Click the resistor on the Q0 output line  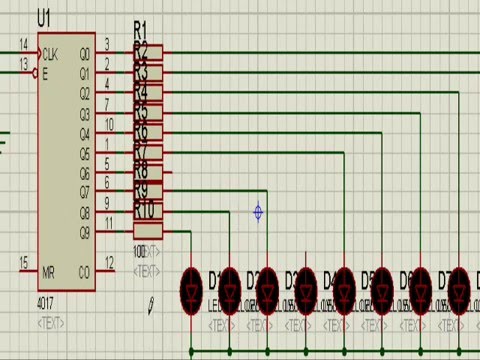148,53
